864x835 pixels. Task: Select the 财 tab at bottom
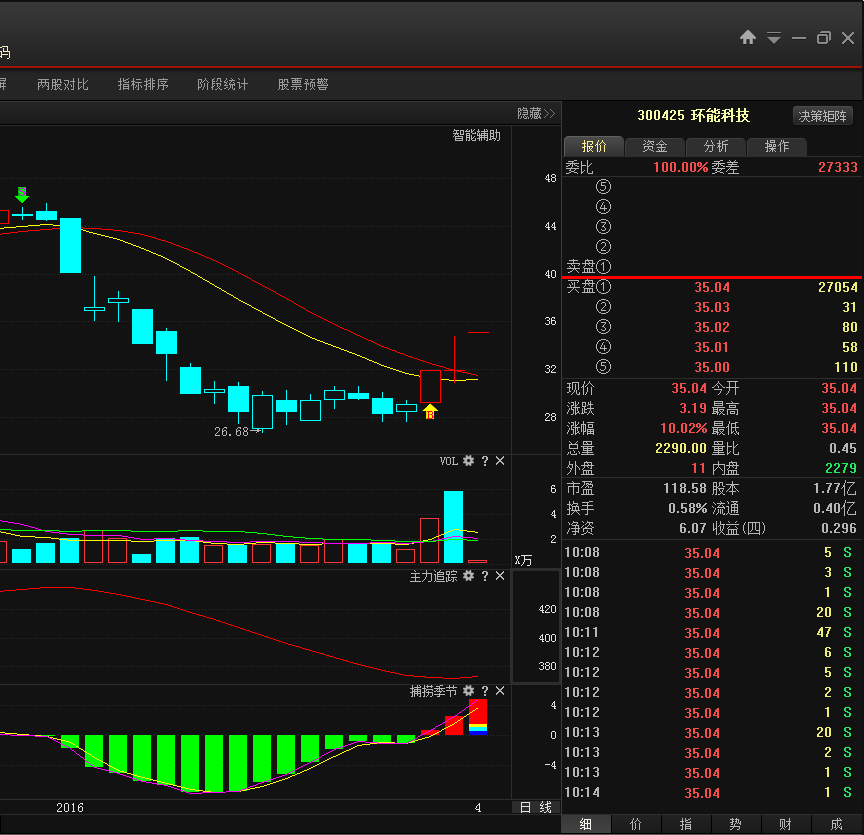(x=785, y=824)
